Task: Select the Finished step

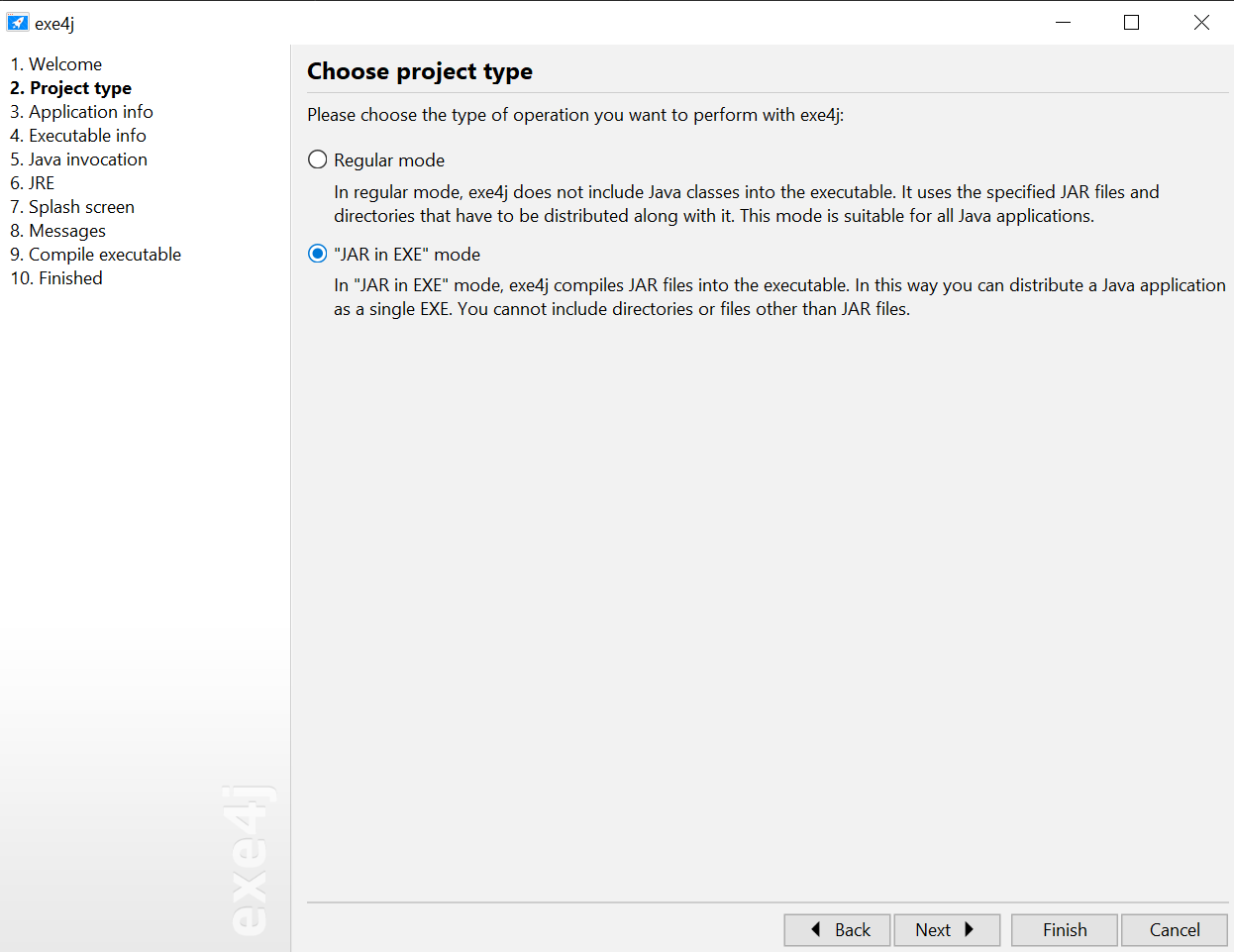Action: pos(56,278)
